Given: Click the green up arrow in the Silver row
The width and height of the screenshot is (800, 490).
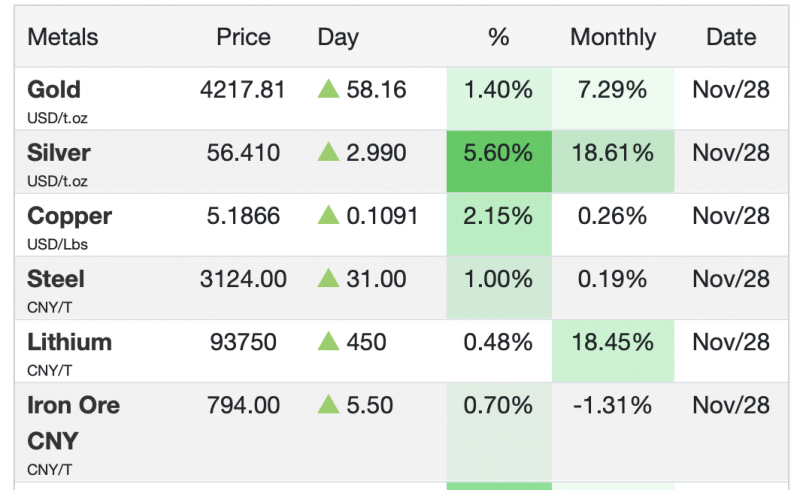Looking at the screenshot, I should click(329, 152).
